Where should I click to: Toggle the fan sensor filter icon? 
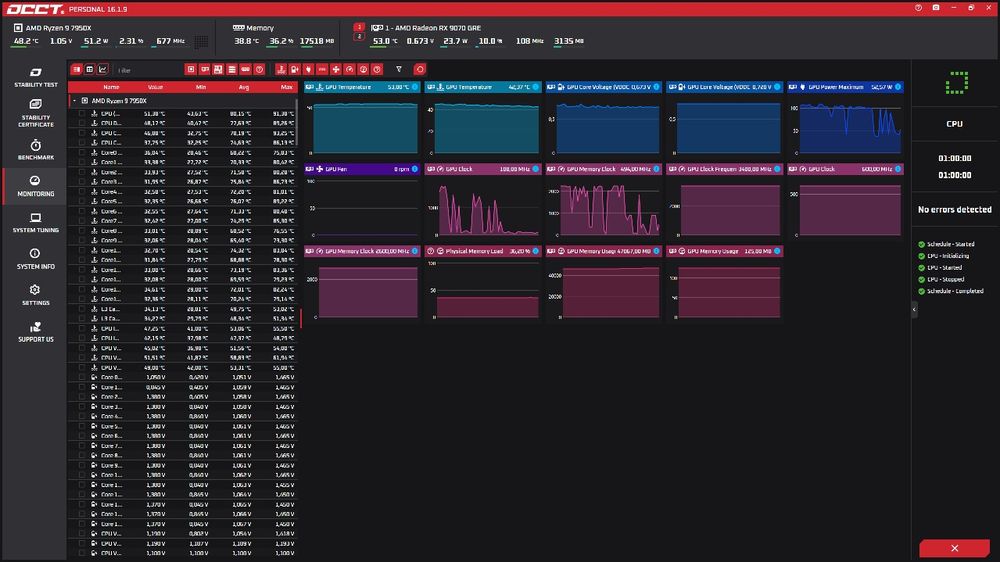[336, 70]
